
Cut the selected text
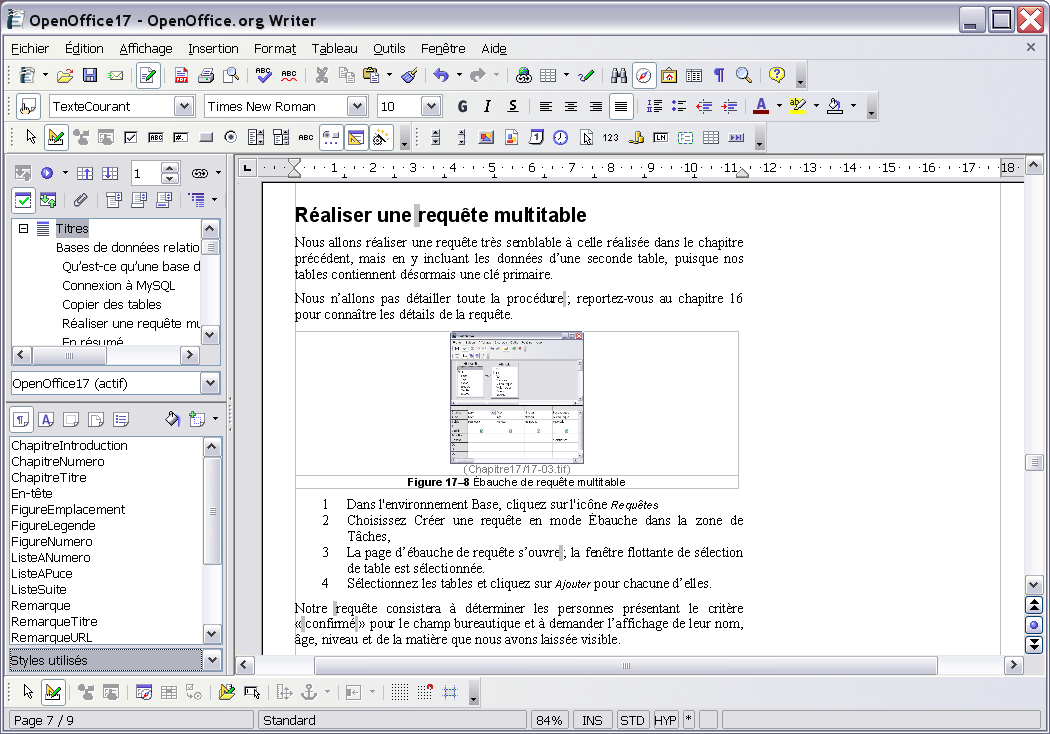(x=321, y=76)
